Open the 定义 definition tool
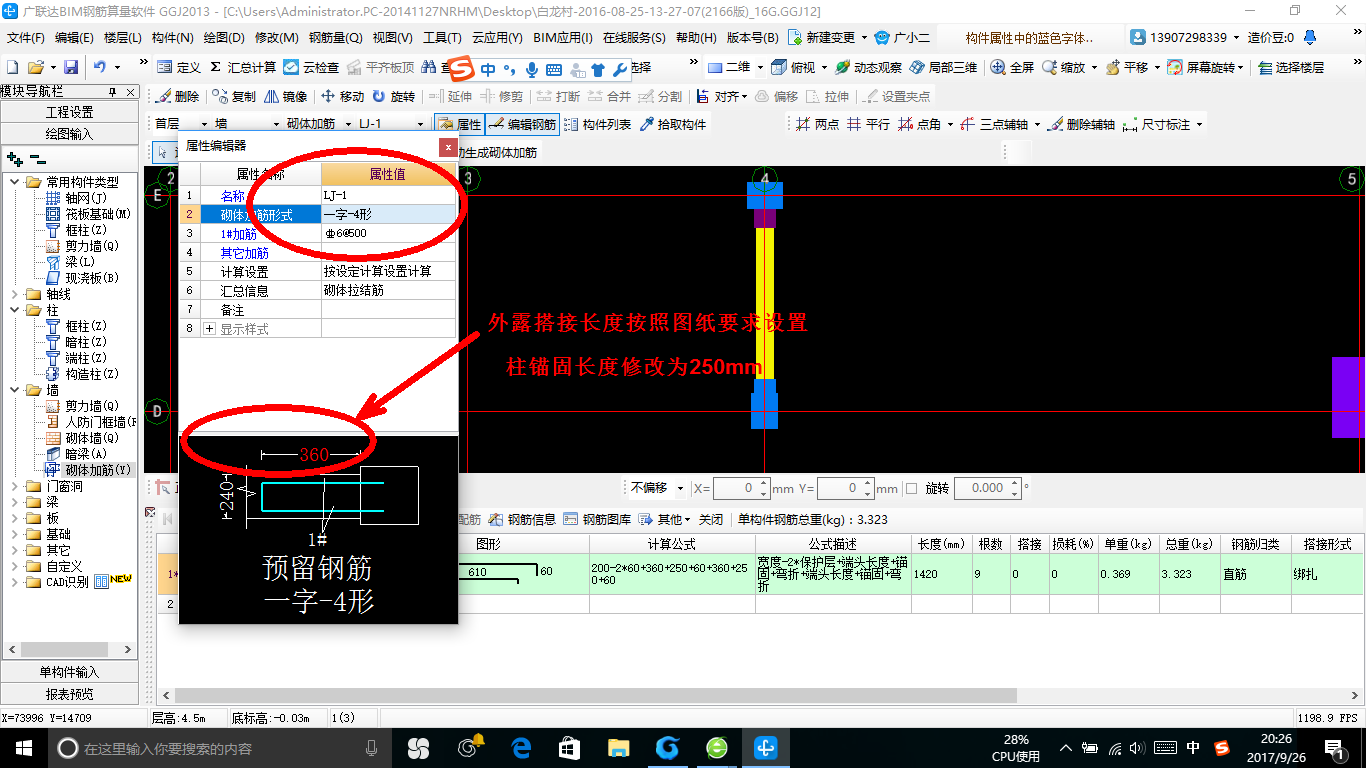Screen dimensions: 1366x768 (x=180, y=67)
